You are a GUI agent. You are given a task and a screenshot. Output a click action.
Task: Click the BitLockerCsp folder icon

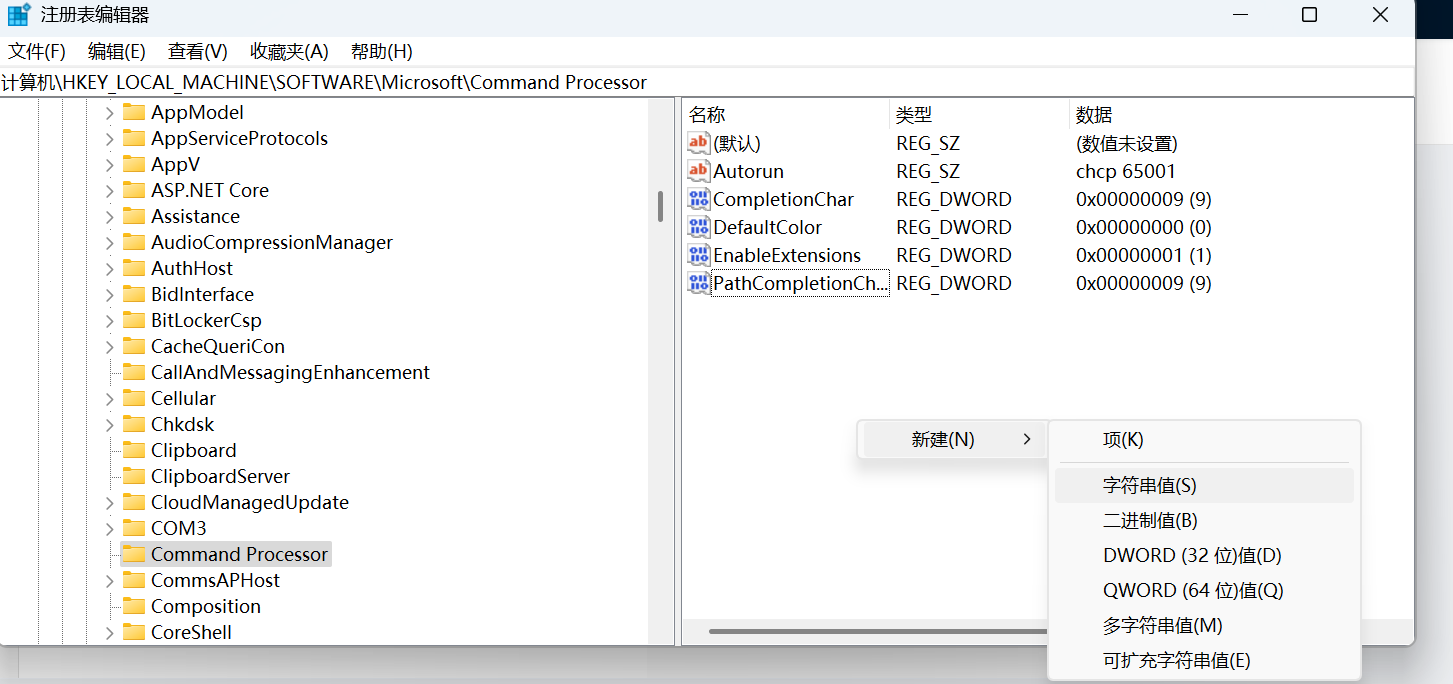coord(134,320)
